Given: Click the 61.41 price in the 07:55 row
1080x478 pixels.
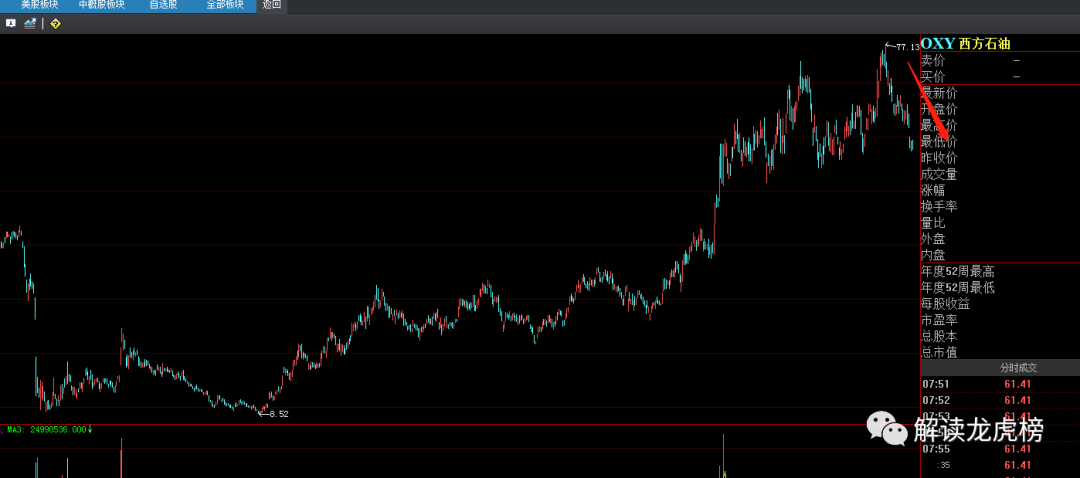Looking at the screenshot, I should coord(1017,449).
